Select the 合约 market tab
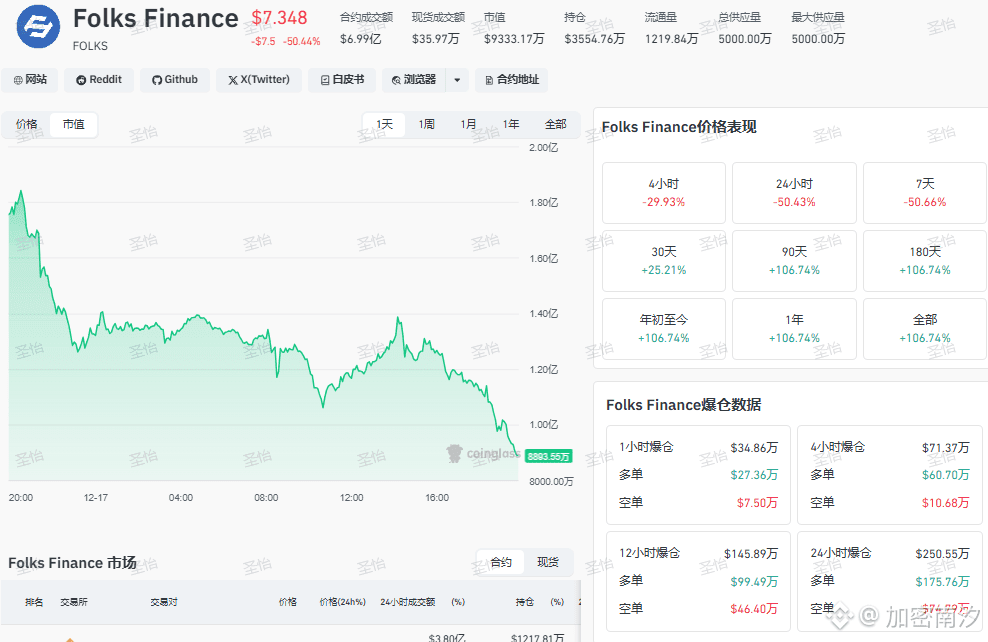Viewport: 988px width, 642px height. tap(501, 562)
